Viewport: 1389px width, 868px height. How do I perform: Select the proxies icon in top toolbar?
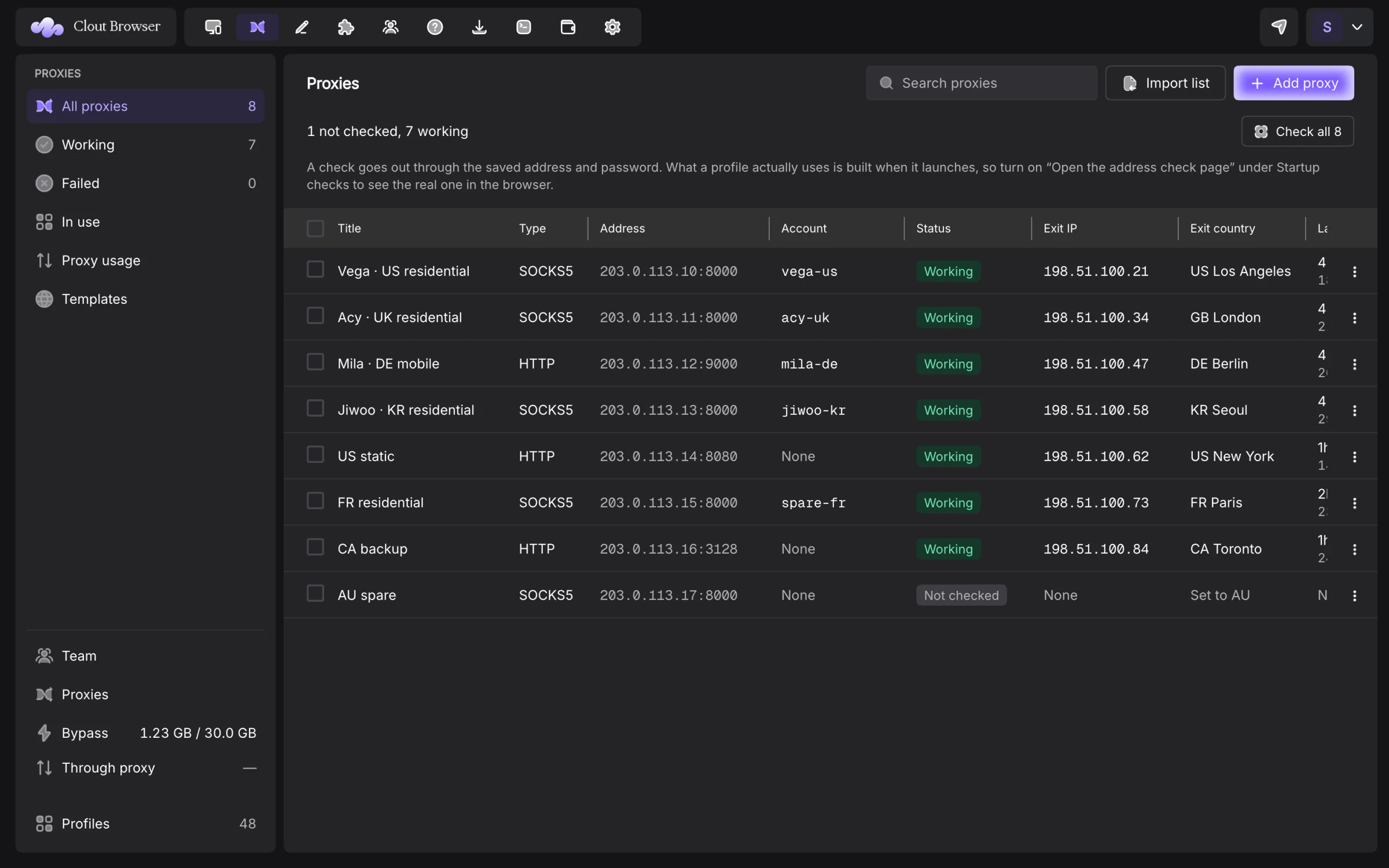258,27
